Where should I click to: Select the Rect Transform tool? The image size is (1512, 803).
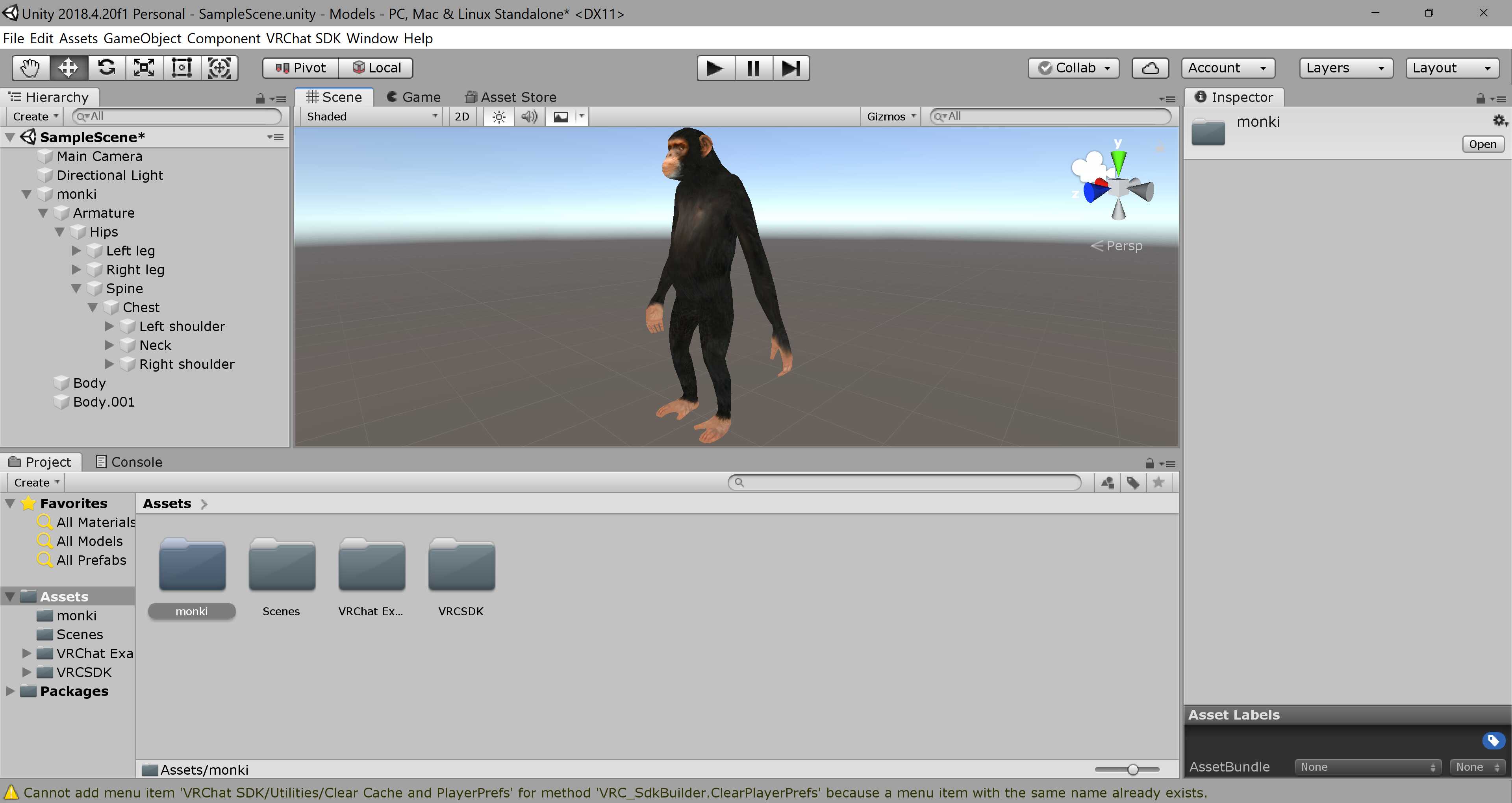point(182,68)
